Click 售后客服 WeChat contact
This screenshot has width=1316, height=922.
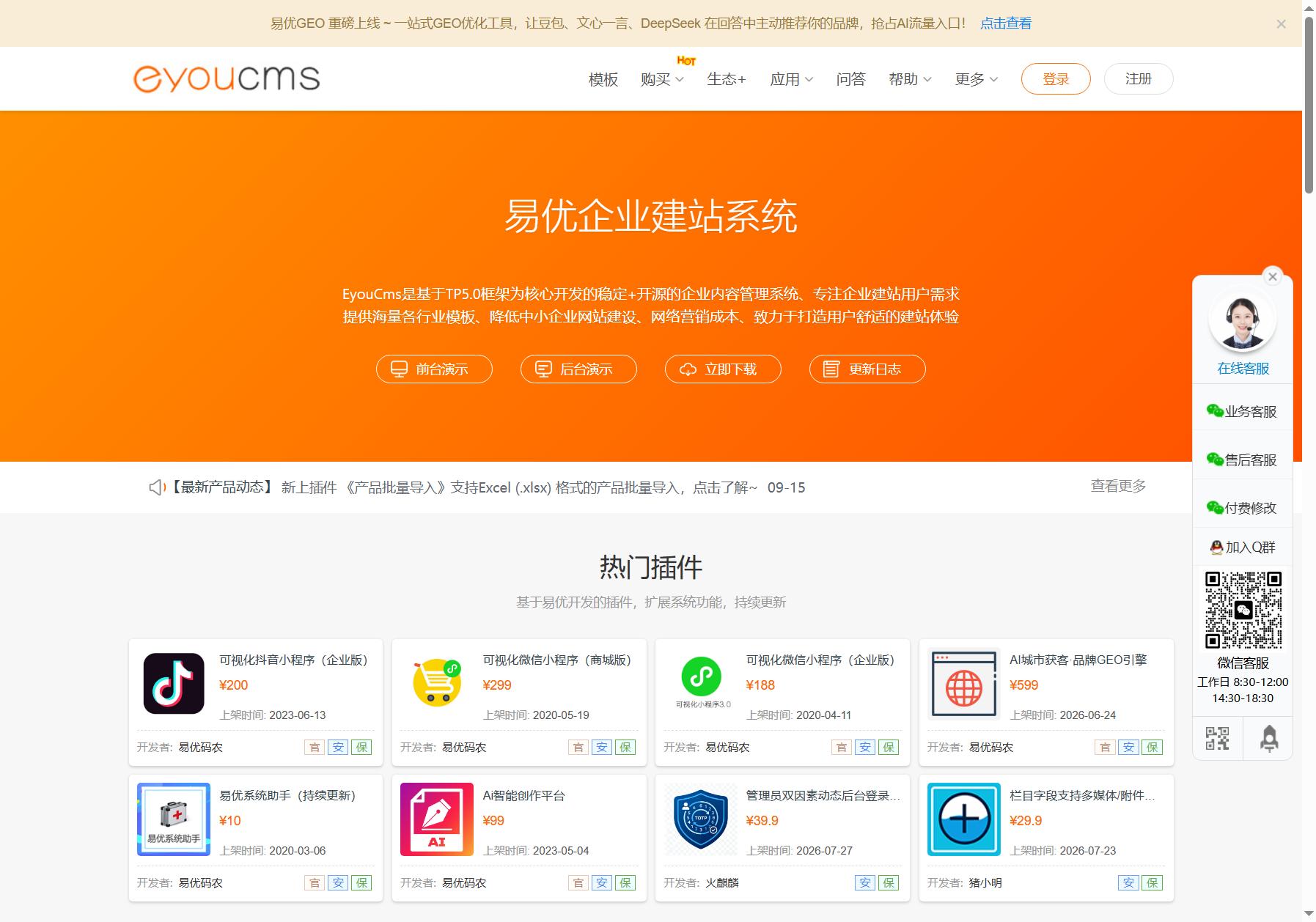[x=1242, y=460]
